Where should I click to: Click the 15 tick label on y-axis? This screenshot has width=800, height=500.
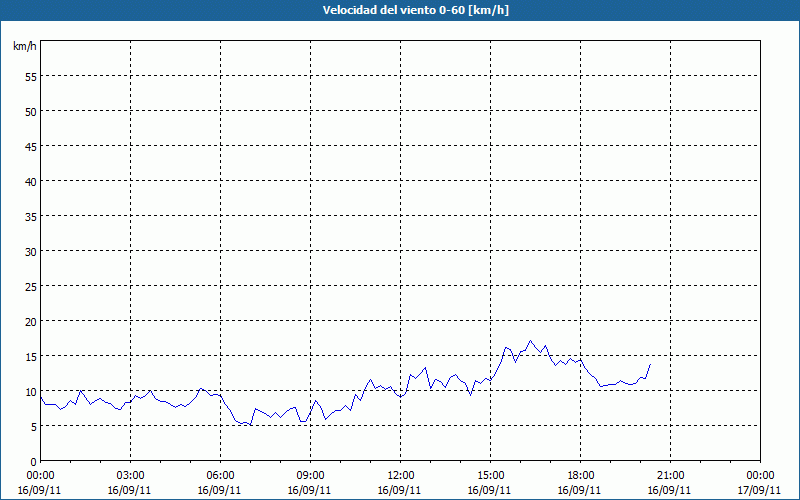(x=30, y=356)
